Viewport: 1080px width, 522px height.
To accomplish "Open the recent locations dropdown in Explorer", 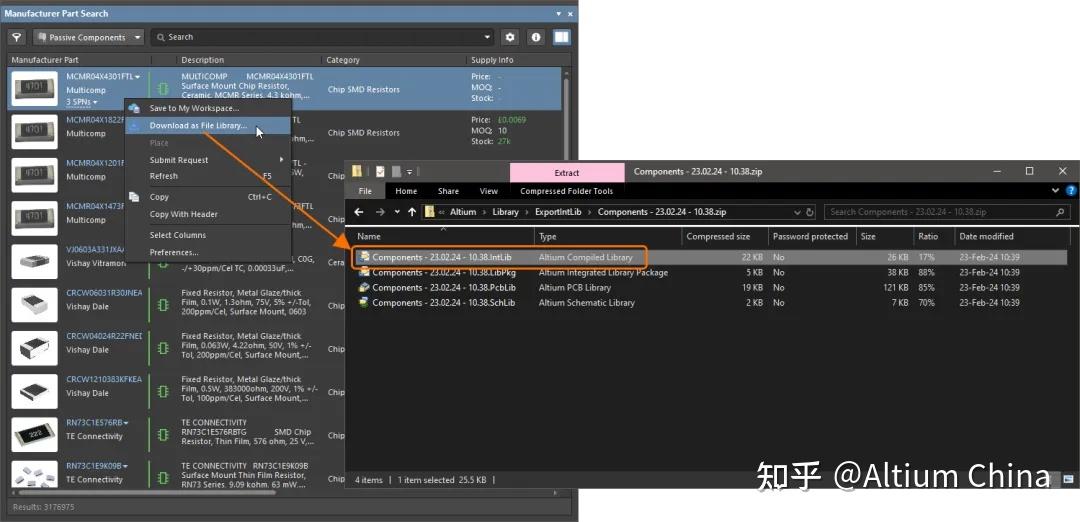I will pos(397,212).
